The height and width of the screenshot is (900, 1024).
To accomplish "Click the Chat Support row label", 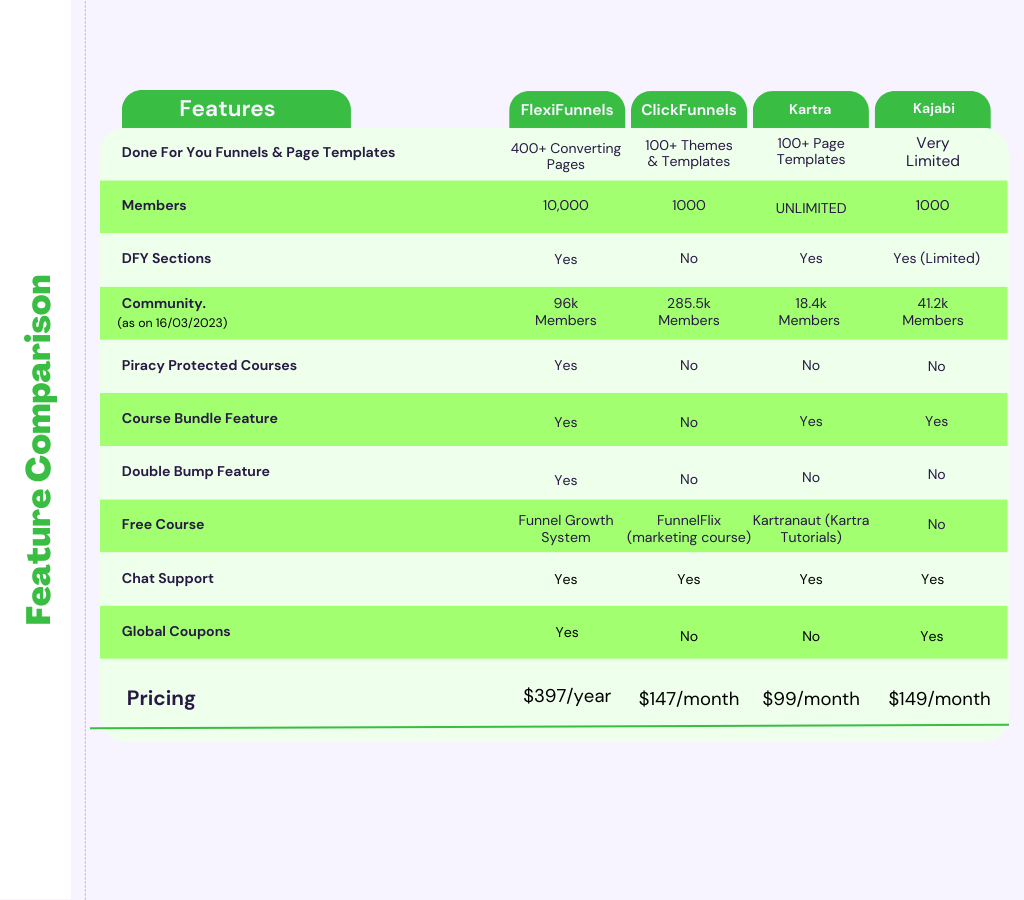I will coord(168,578).
